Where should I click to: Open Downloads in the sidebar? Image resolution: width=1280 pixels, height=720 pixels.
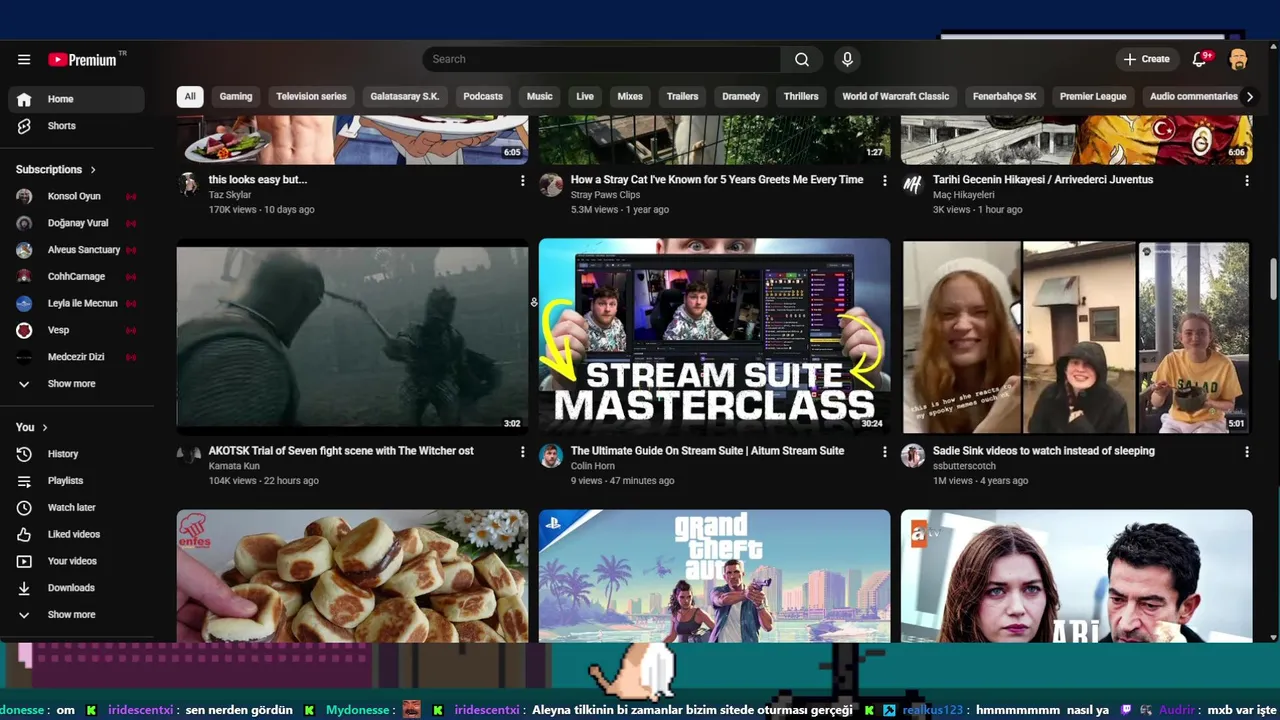[x=76, y=588]
